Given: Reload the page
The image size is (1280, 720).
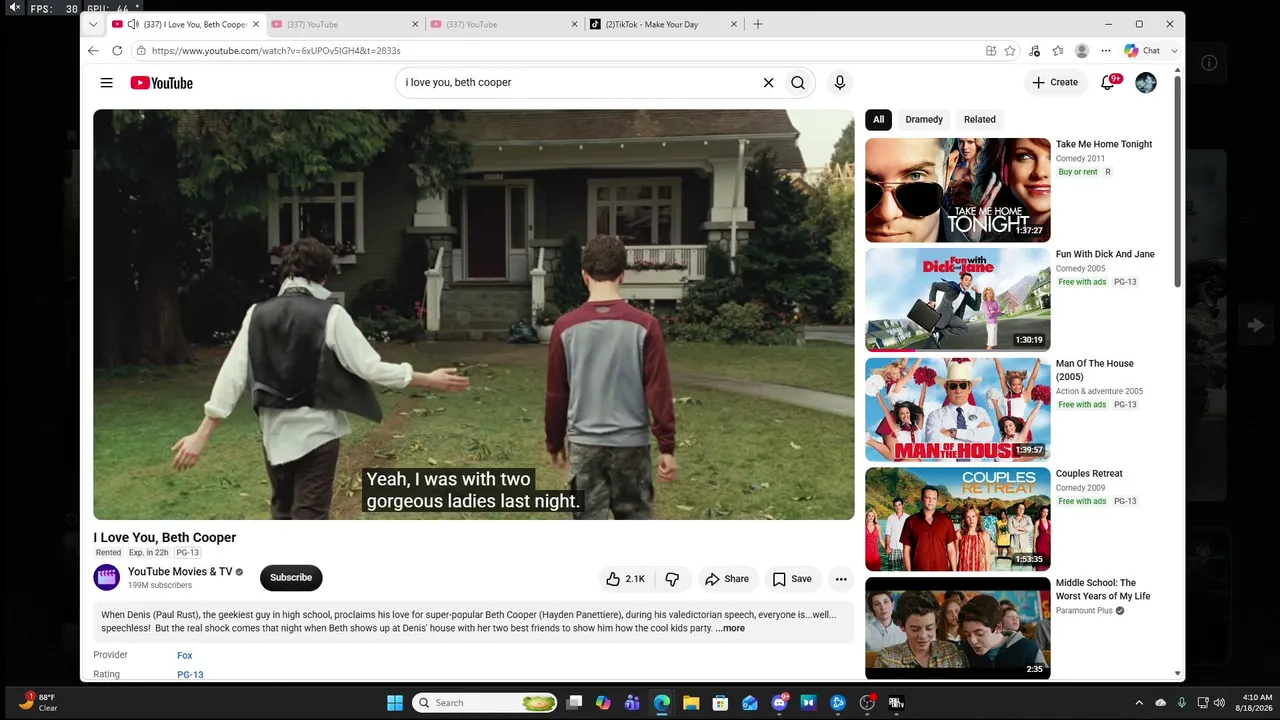Looking at the screenshot, I should pos(117,51).
